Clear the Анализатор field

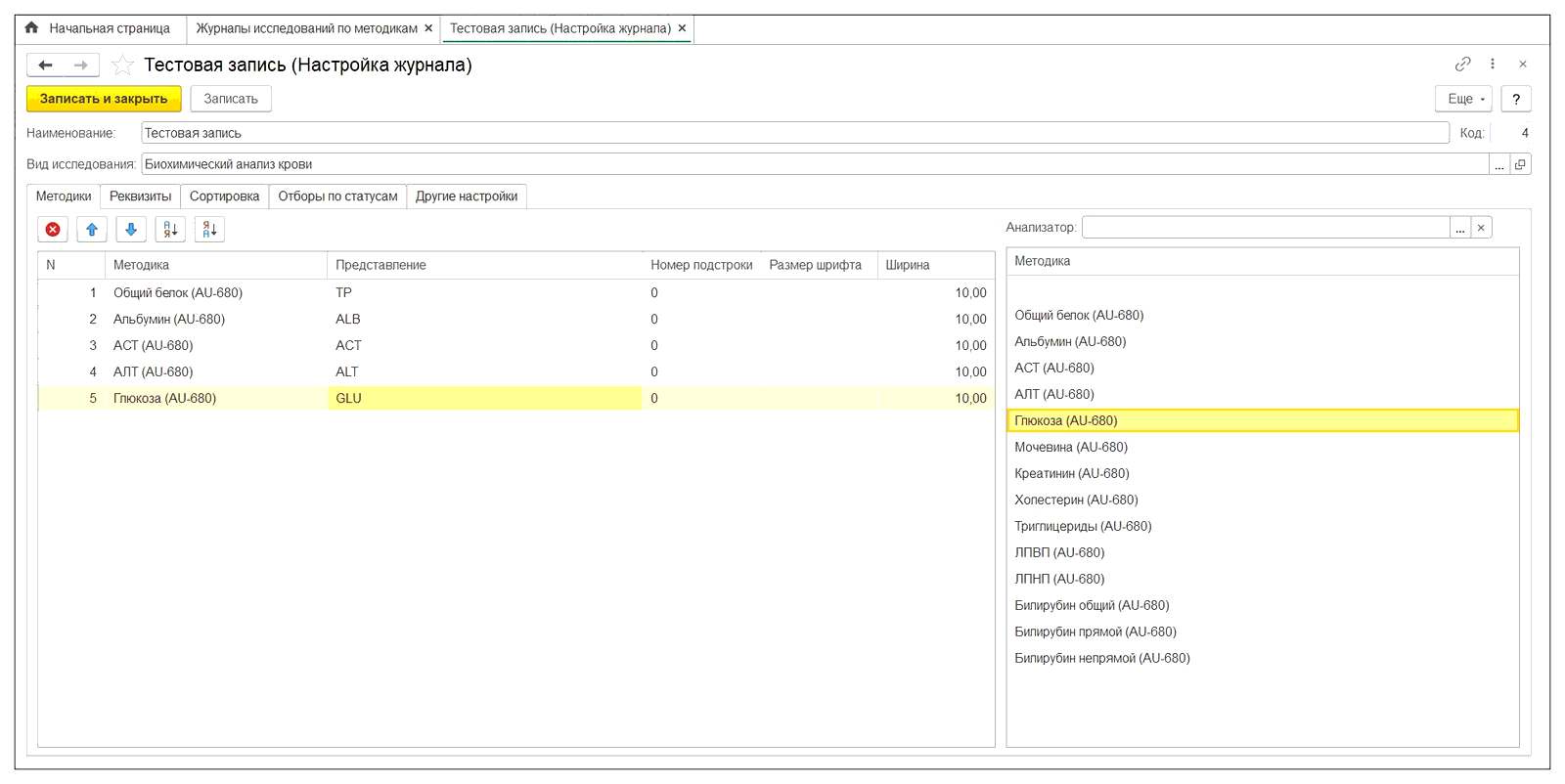click(1481, 228)
